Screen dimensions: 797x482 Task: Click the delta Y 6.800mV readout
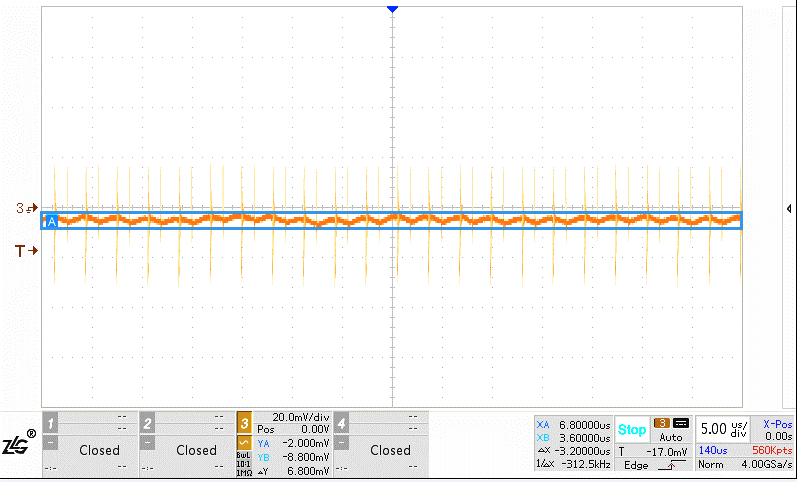293,471
